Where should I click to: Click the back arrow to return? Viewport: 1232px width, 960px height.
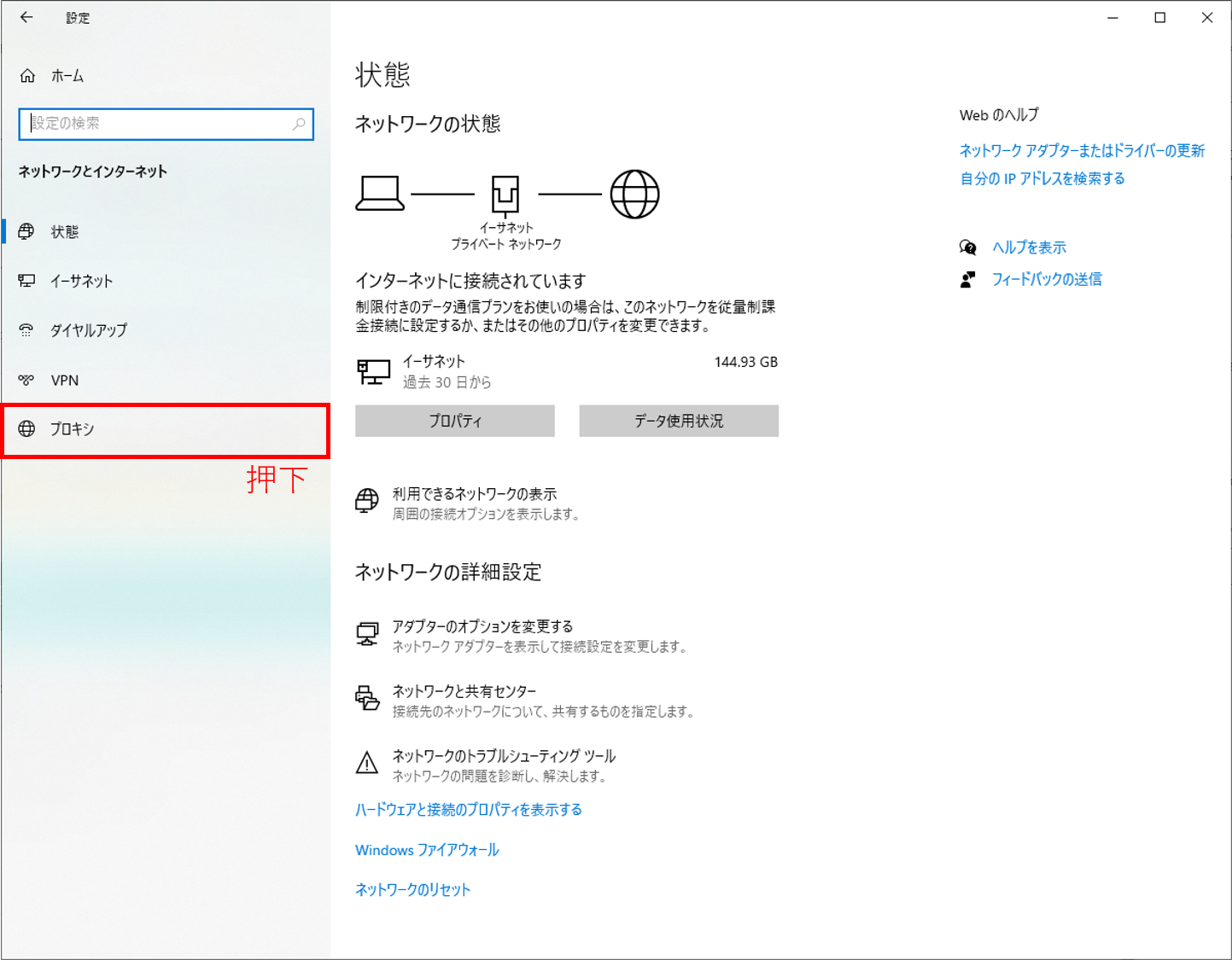pos(26,17)
